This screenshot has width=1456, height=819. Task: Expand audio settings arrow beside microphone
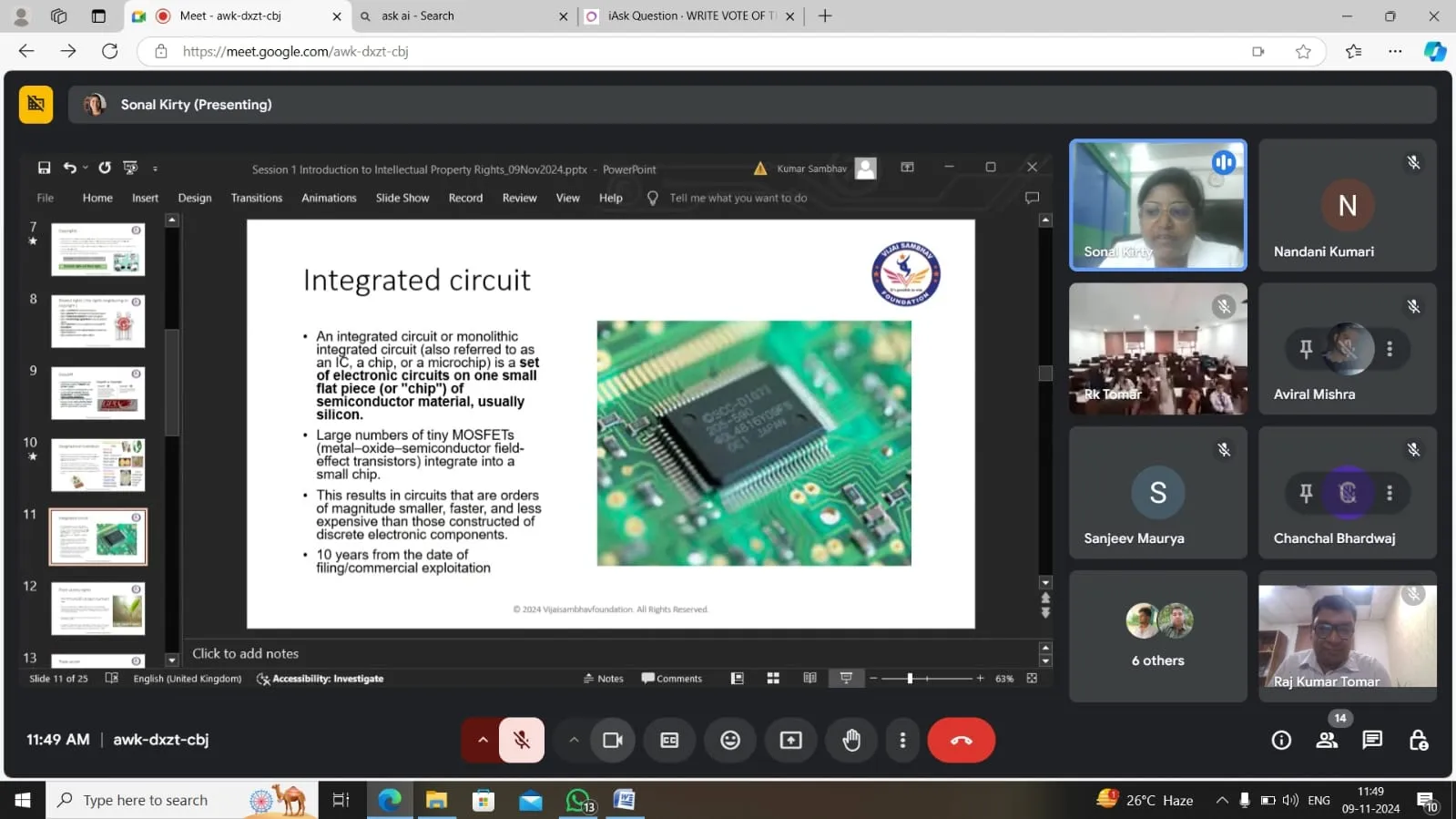click(483, 740)
